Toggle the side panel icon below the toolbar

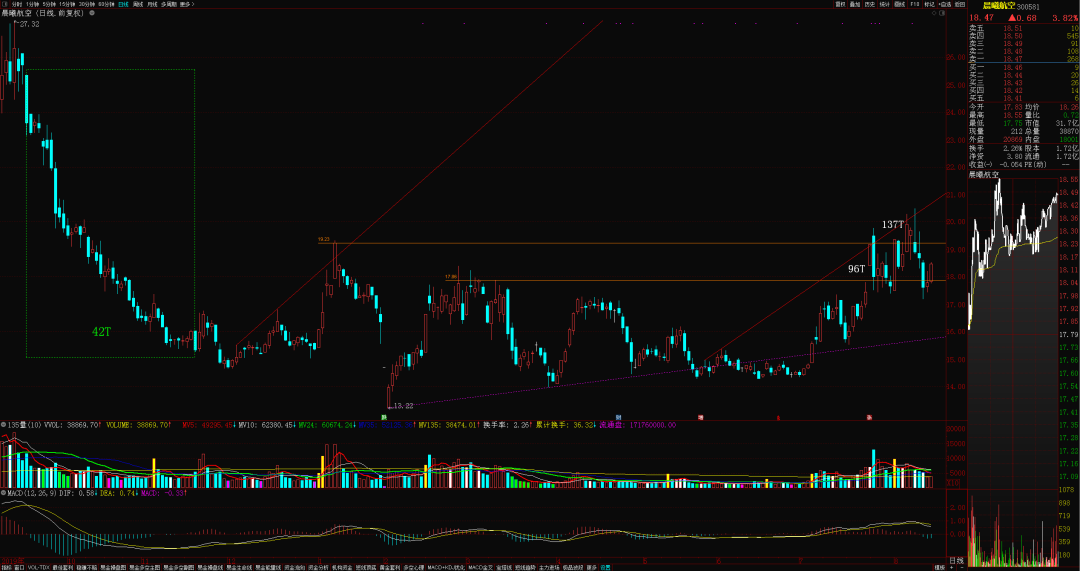pyautogui.click(x=942, y=13)
